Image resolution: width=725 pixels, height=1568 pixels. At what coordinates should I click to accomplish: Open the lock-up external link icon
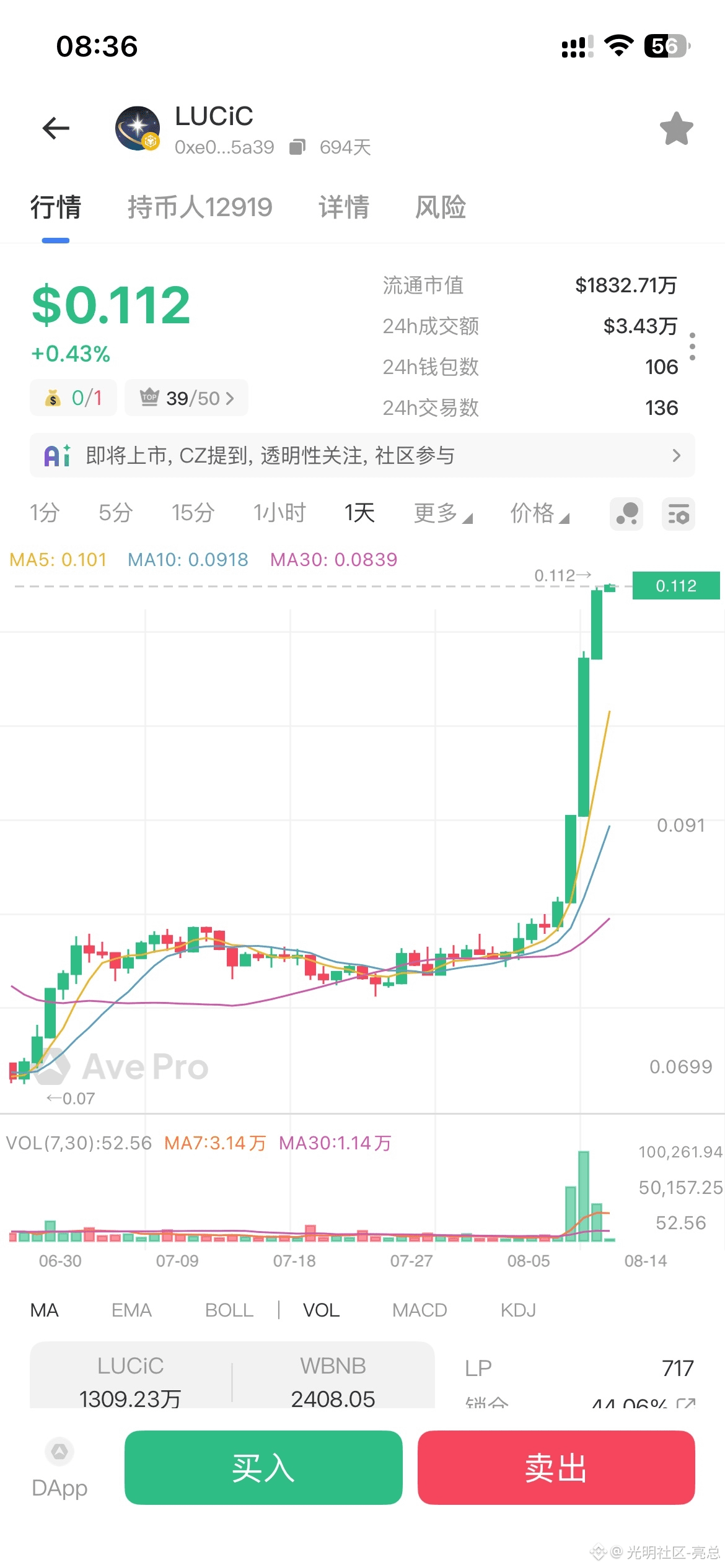point(685,1403)
